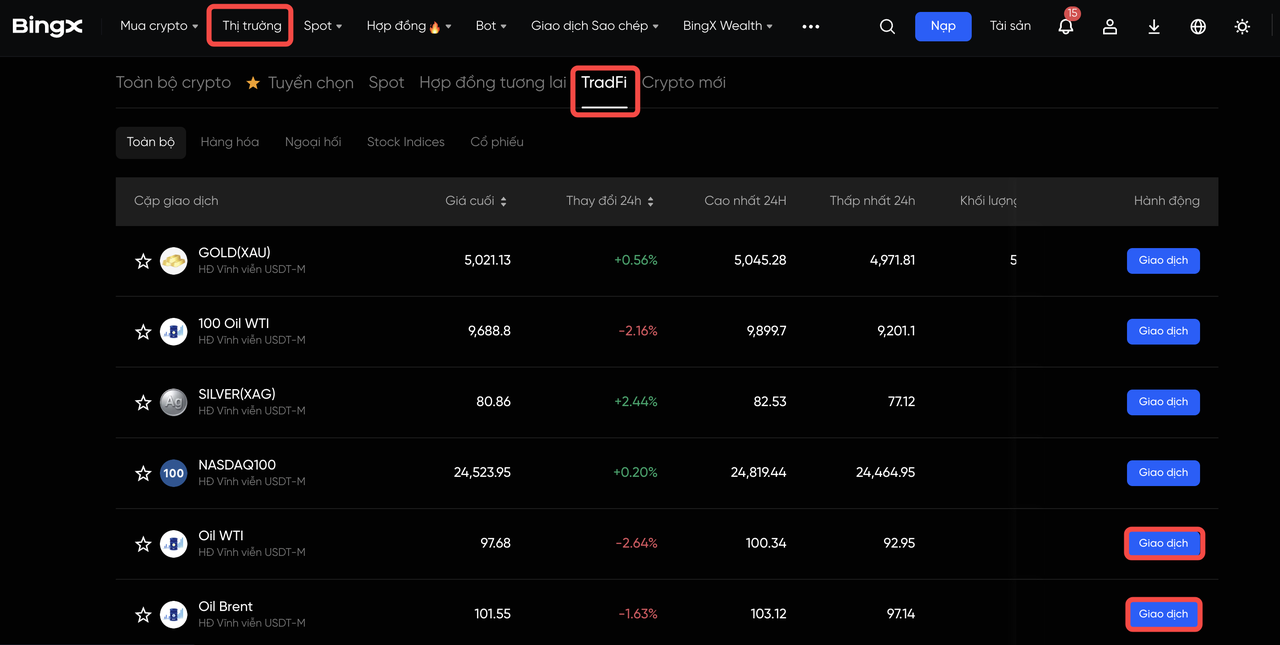The width and height of the screenshot is (1280, 645).
Task: Favorite GOLD(XAU) with the star
Action: (x=143, y=261)
